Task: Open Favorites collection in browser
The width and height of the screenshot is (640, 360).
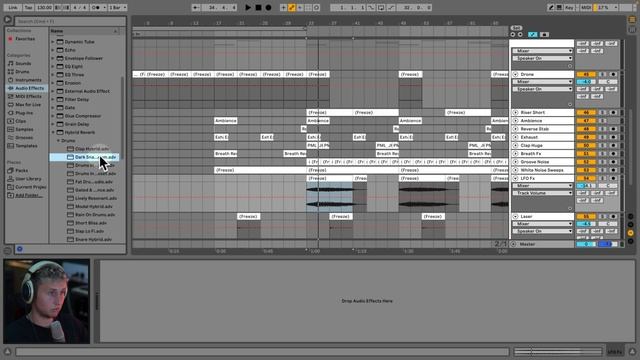Action: click(x=24, y=39)
